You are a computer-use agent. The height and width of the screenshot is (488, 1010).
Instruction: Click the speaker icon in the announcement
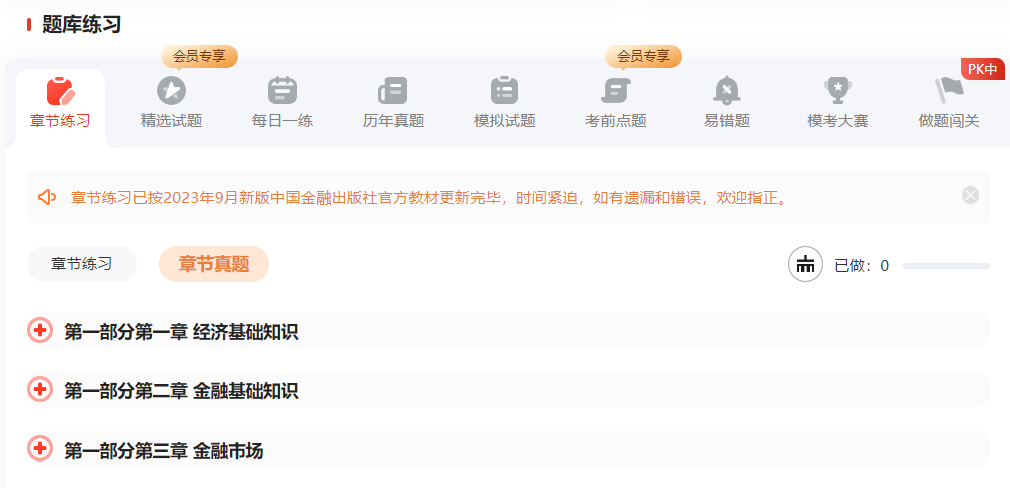[x=47, y=196]
